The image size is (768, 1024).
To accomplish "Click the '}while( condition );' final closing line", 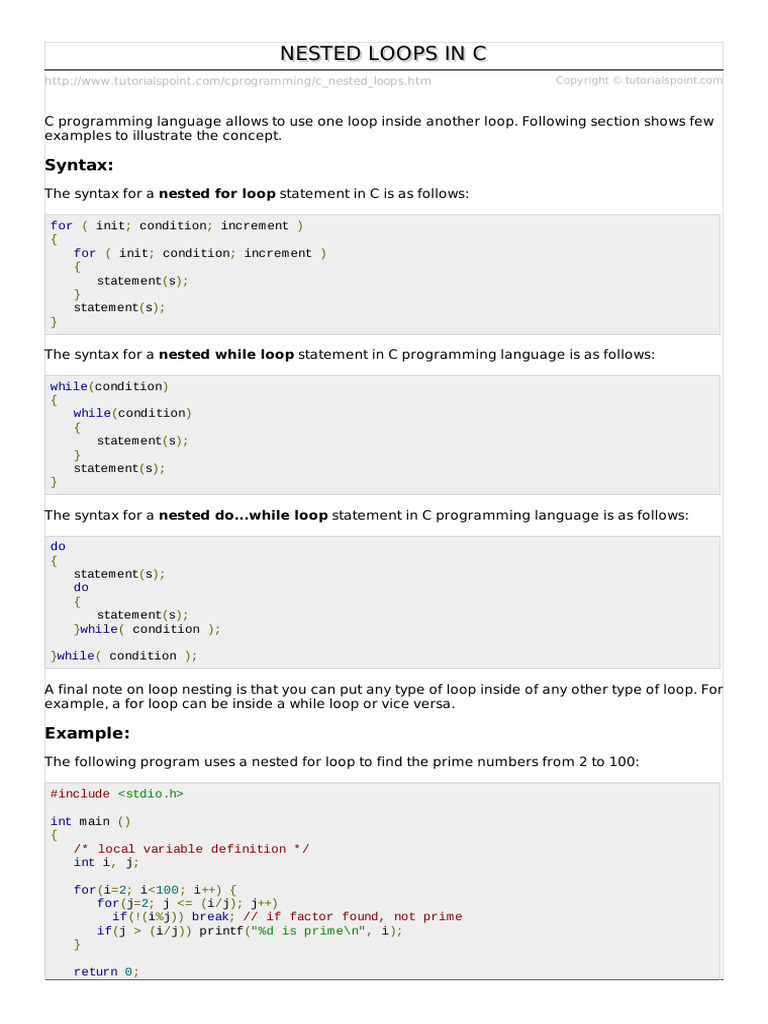I will point(124,656).
